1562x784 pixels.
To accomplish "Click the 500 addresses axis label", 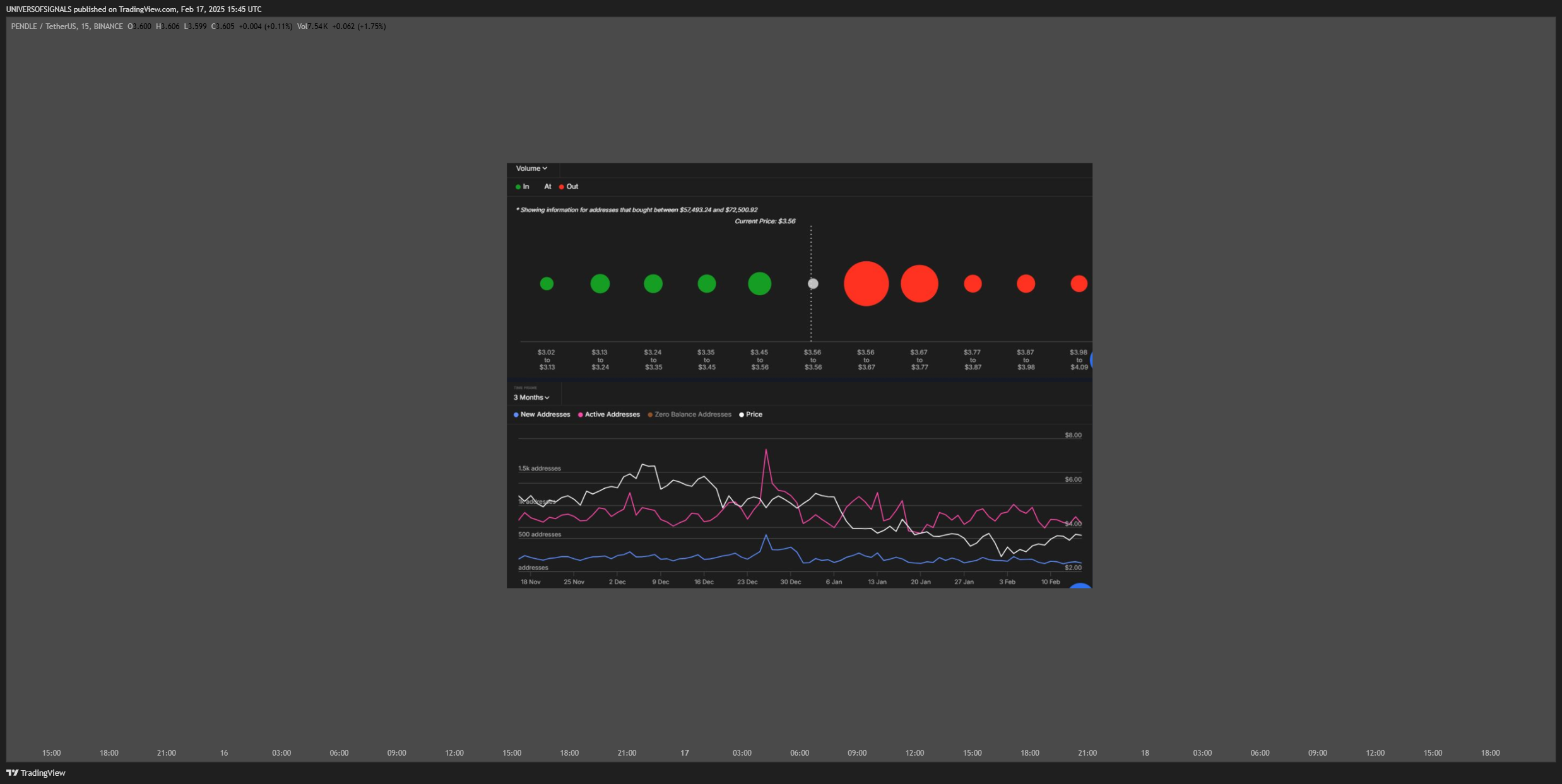I will (540, 534).
